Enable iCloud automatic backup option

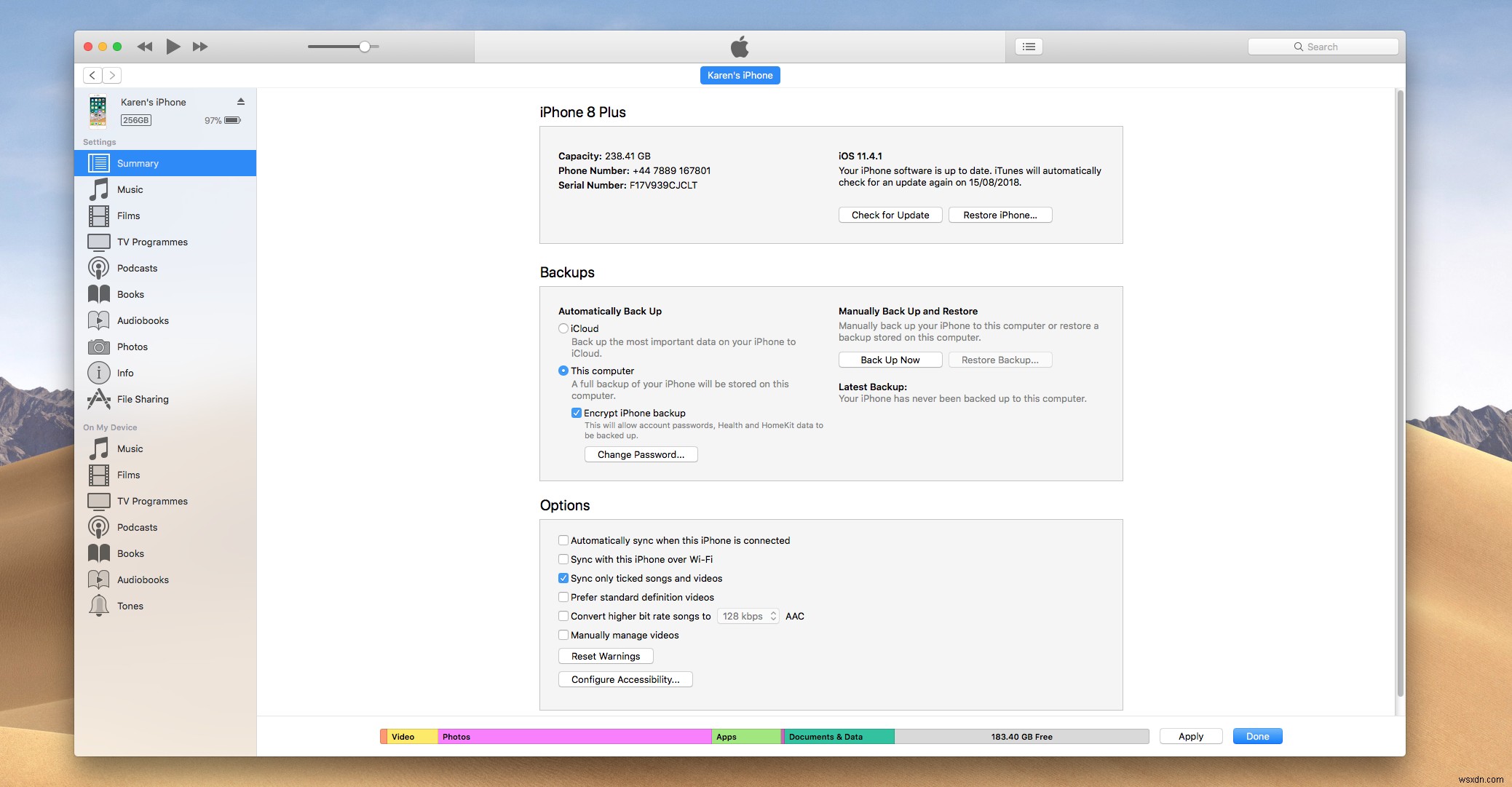pyautogui.click(x=563, y=328)
